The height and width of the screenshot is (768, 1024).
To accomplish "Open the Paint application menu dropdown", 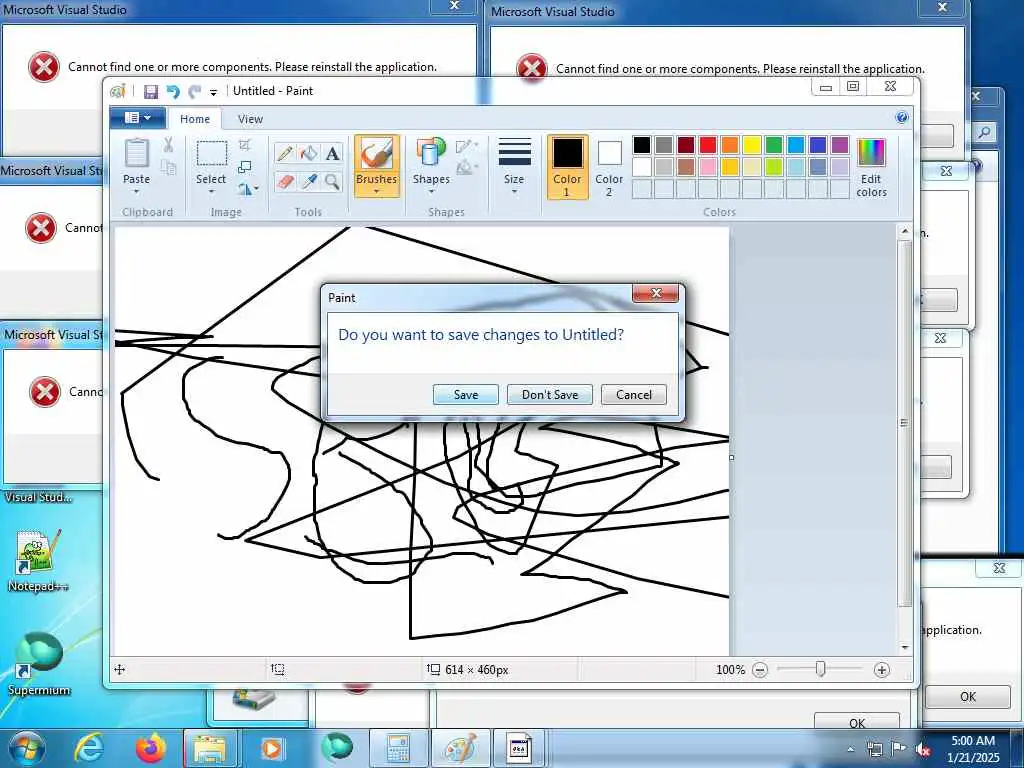I will tap(138, 118).
